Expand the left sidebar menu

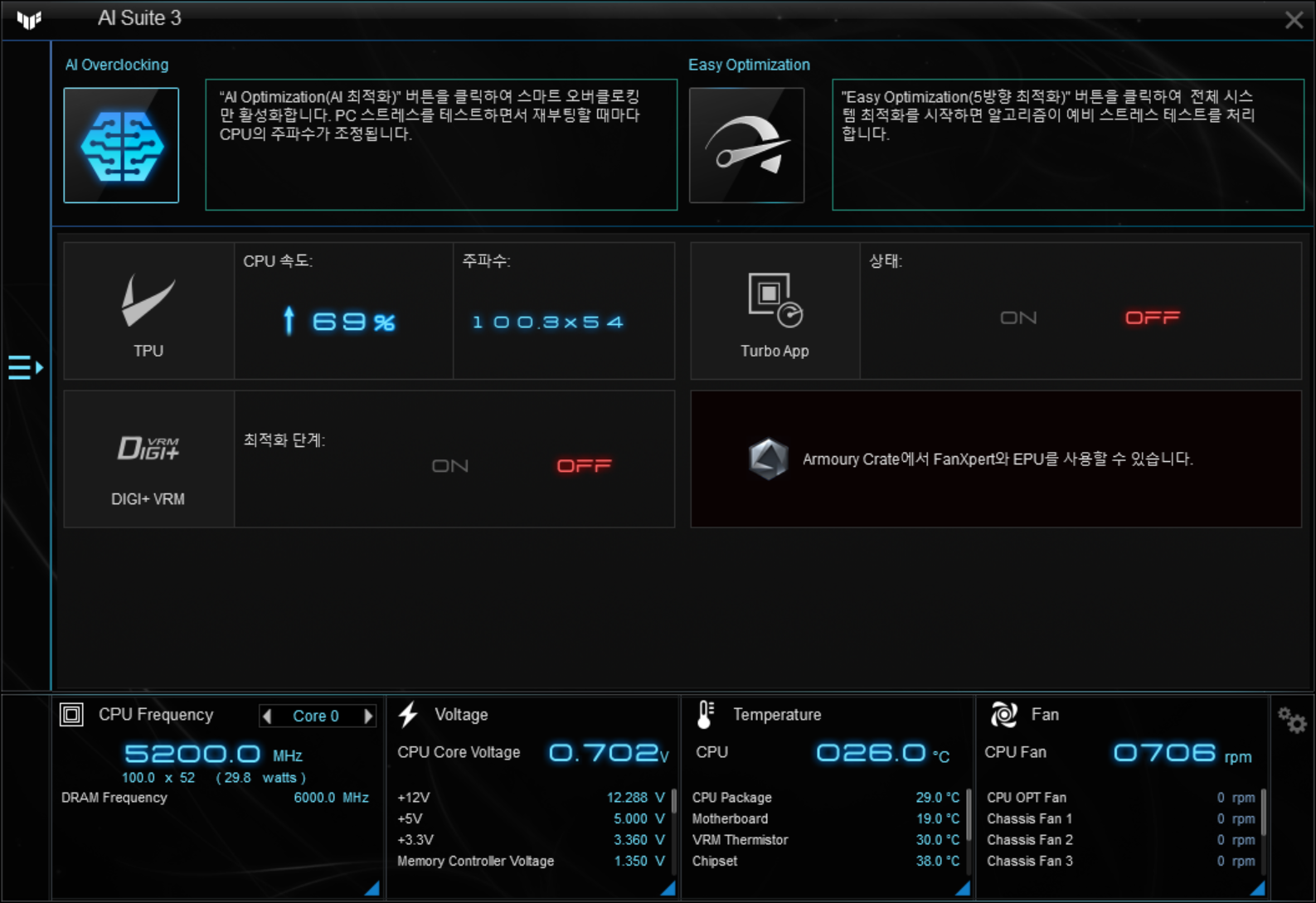[x=26, y=367]
